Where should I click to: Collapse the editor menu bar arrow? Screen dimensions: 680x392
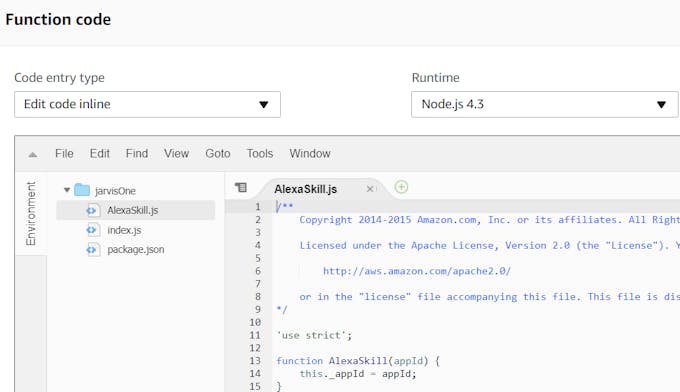[x=33, y=154]
